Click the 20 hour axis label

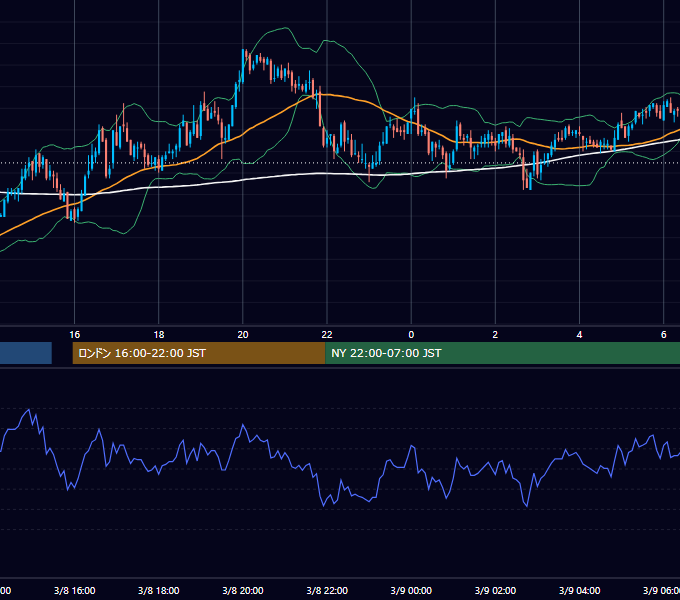coord(243,335)
